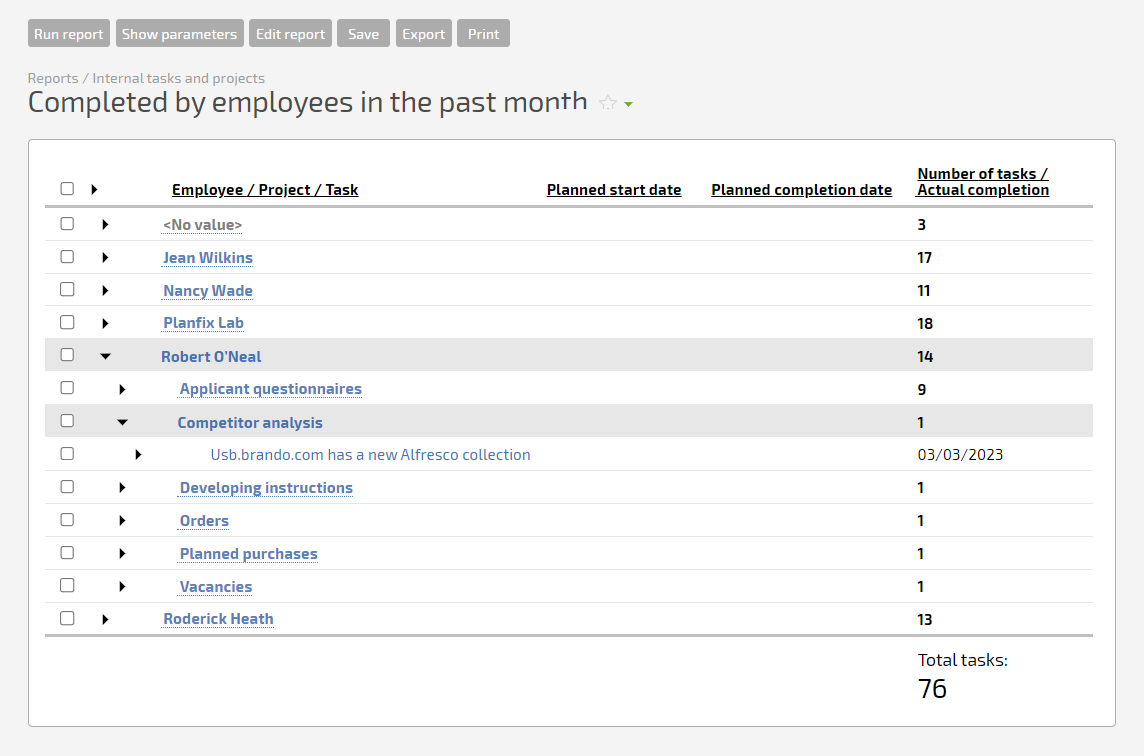Screen dimensions: 1144x756
Task: Save the report
Action: click(x=363, y=34)
